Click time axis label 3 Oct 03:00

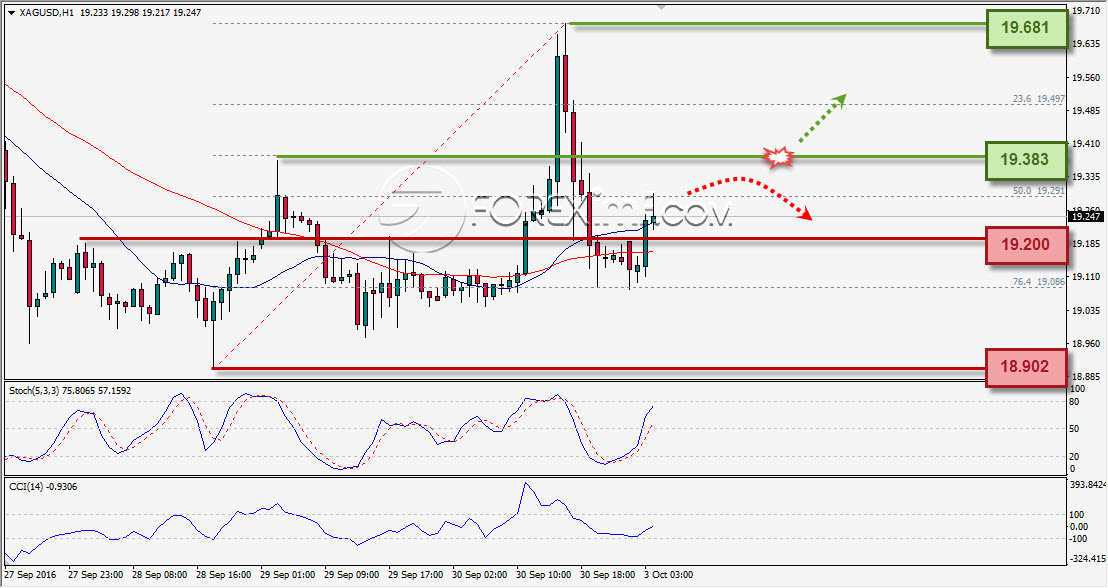[x=668, y=575]
